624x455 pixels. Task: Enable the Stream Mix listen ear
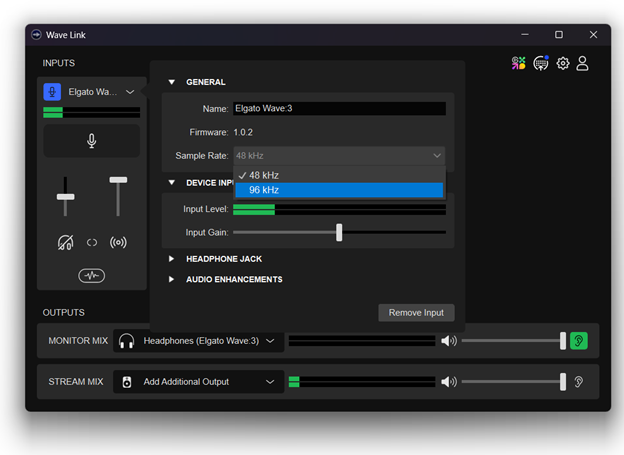coord(579,381)
